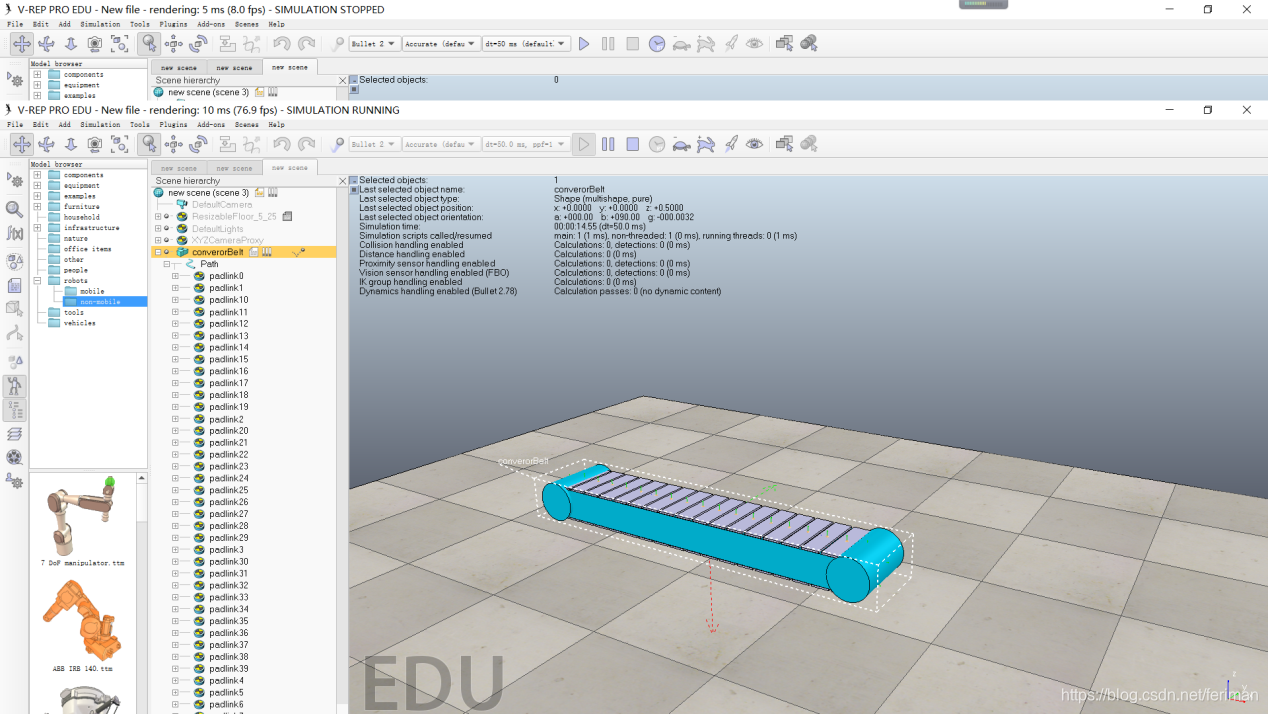Open dynamics settings icon beside Bullet dropdown
The height and width of the screenshot is (714, 1268).
(x=337, y=144)
